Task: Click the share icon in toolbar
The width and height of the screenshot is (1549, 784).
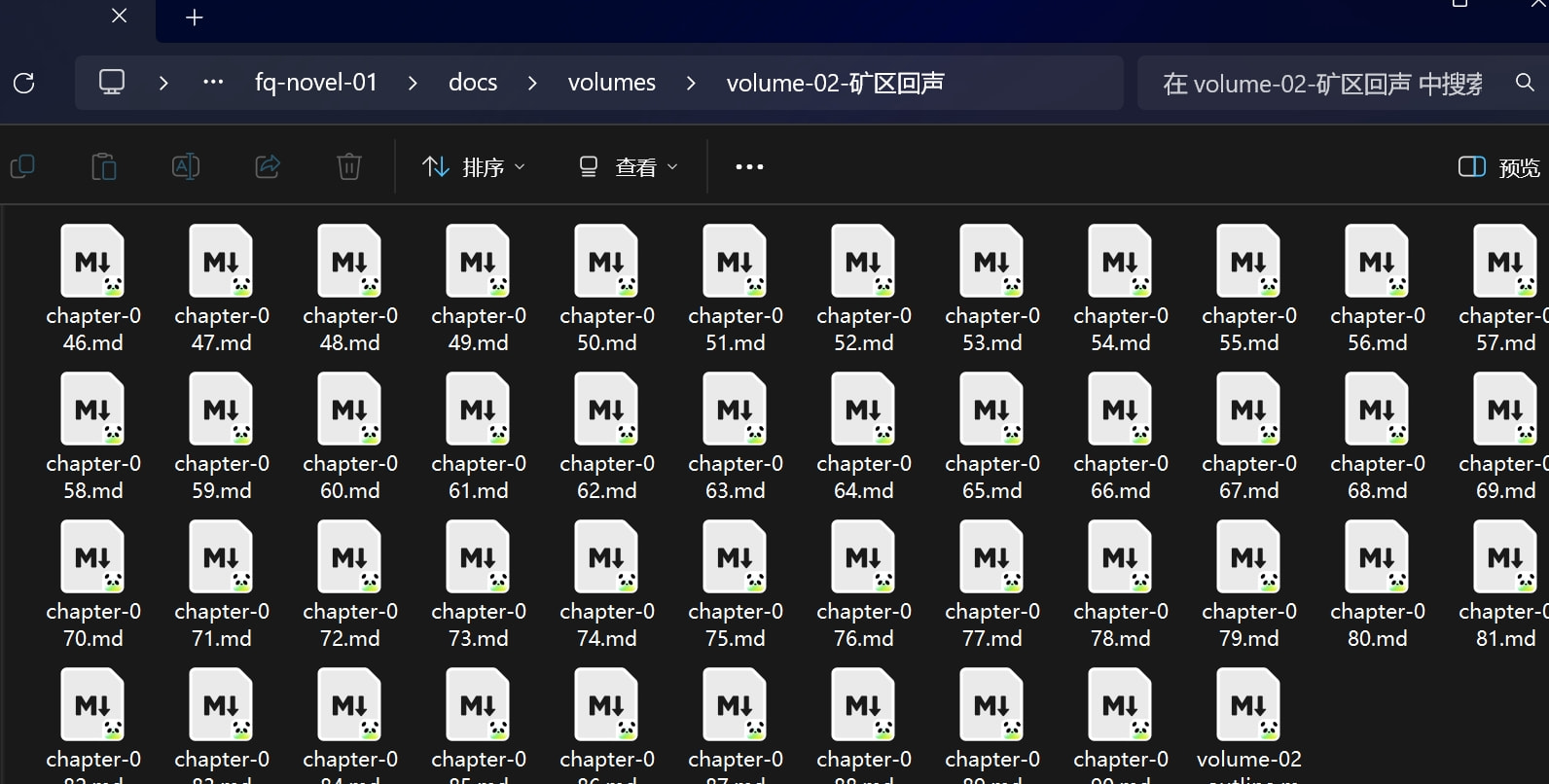Action: (268, 166)
